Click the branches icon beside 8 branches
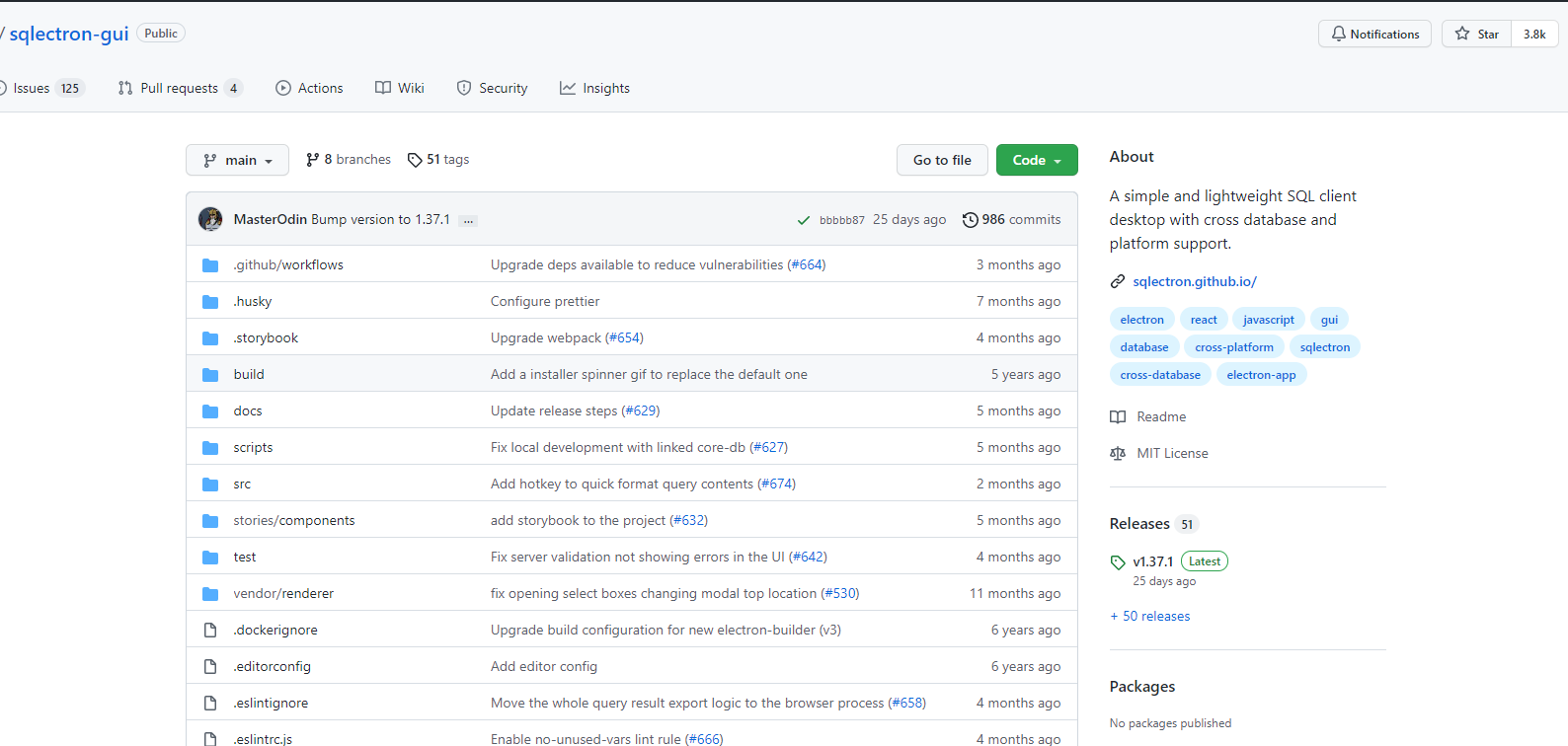 313,160
